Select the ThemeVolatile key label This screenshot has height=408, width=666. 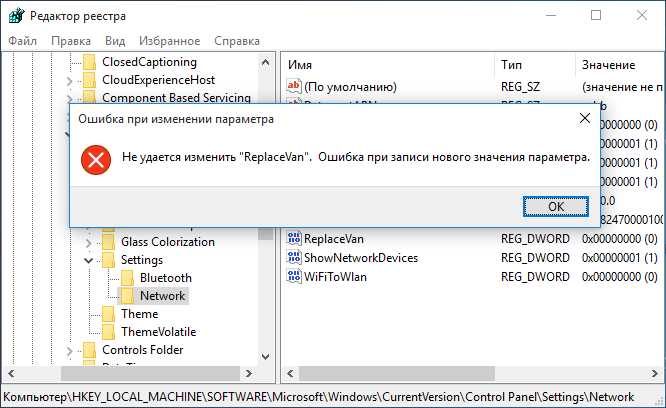point(158,332)
